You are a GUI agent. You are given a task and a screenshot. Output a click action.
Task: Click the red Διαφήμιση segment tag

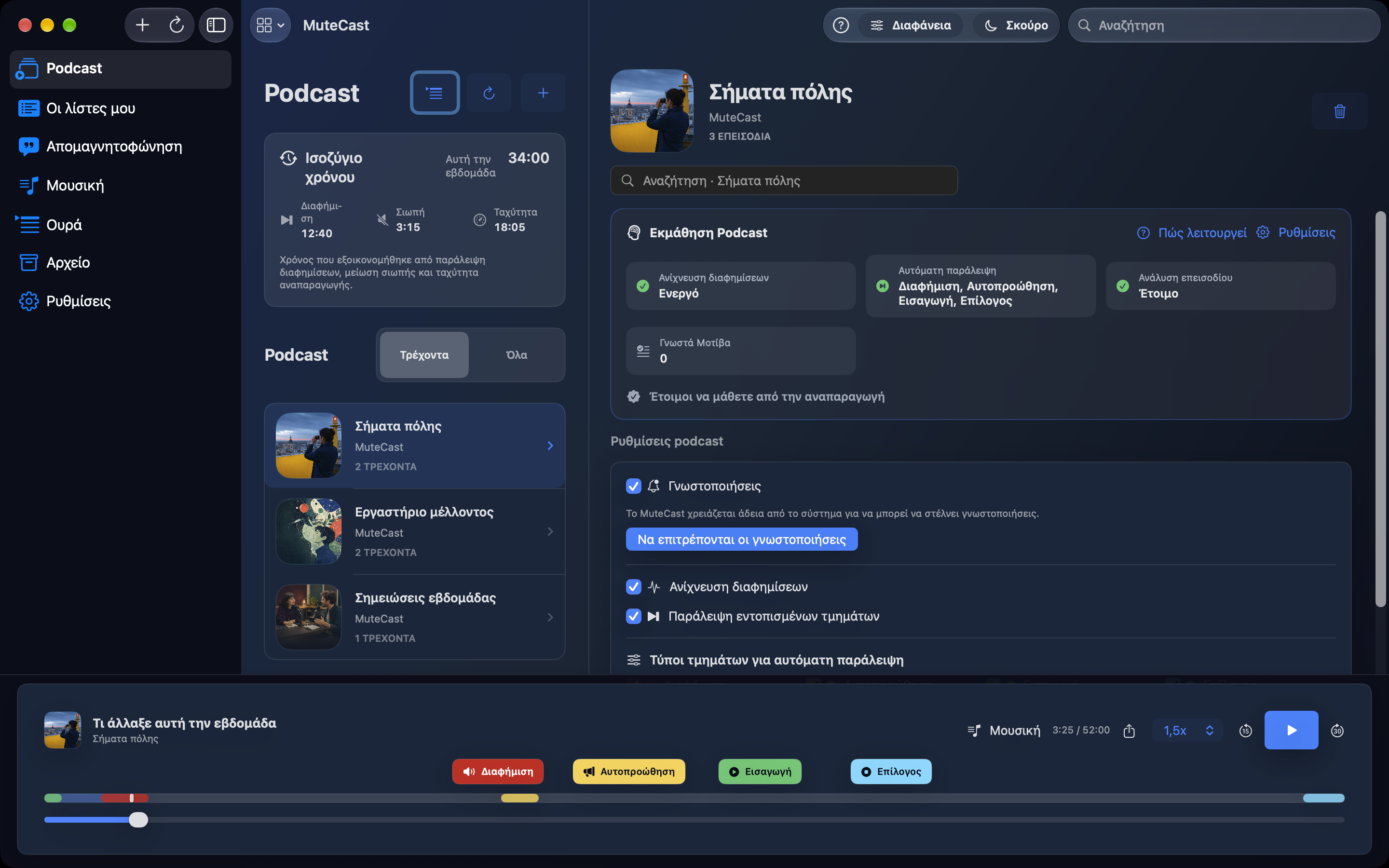click(498, 772)
